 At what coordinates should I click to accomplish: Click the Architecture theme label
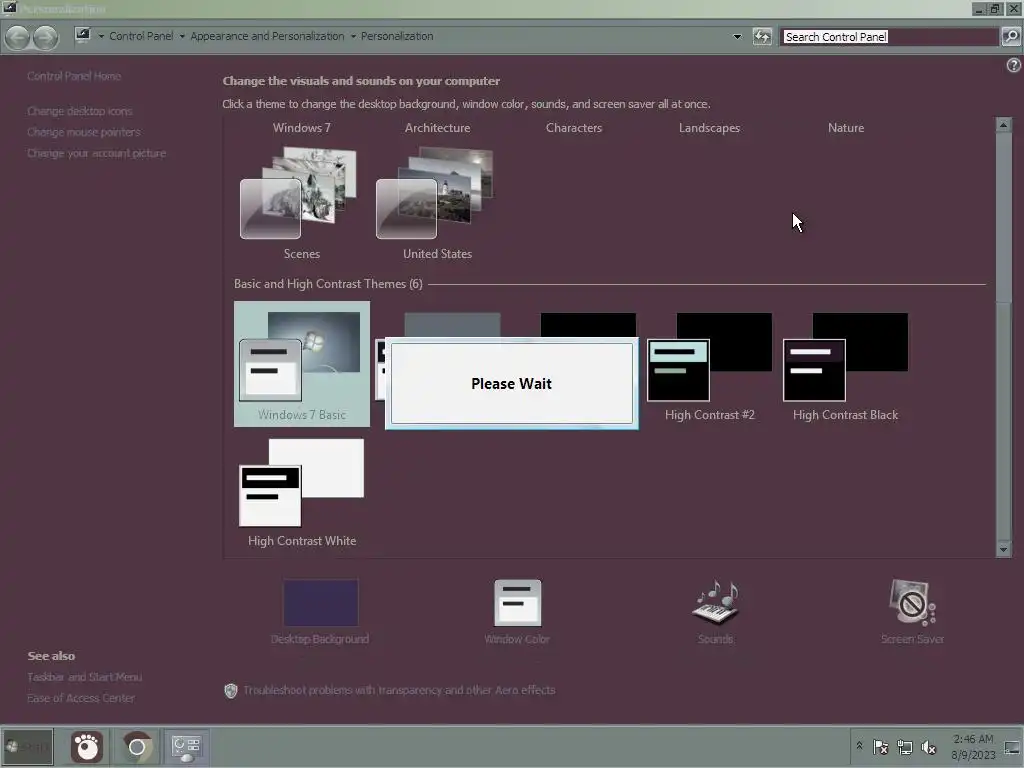(438, 128)
